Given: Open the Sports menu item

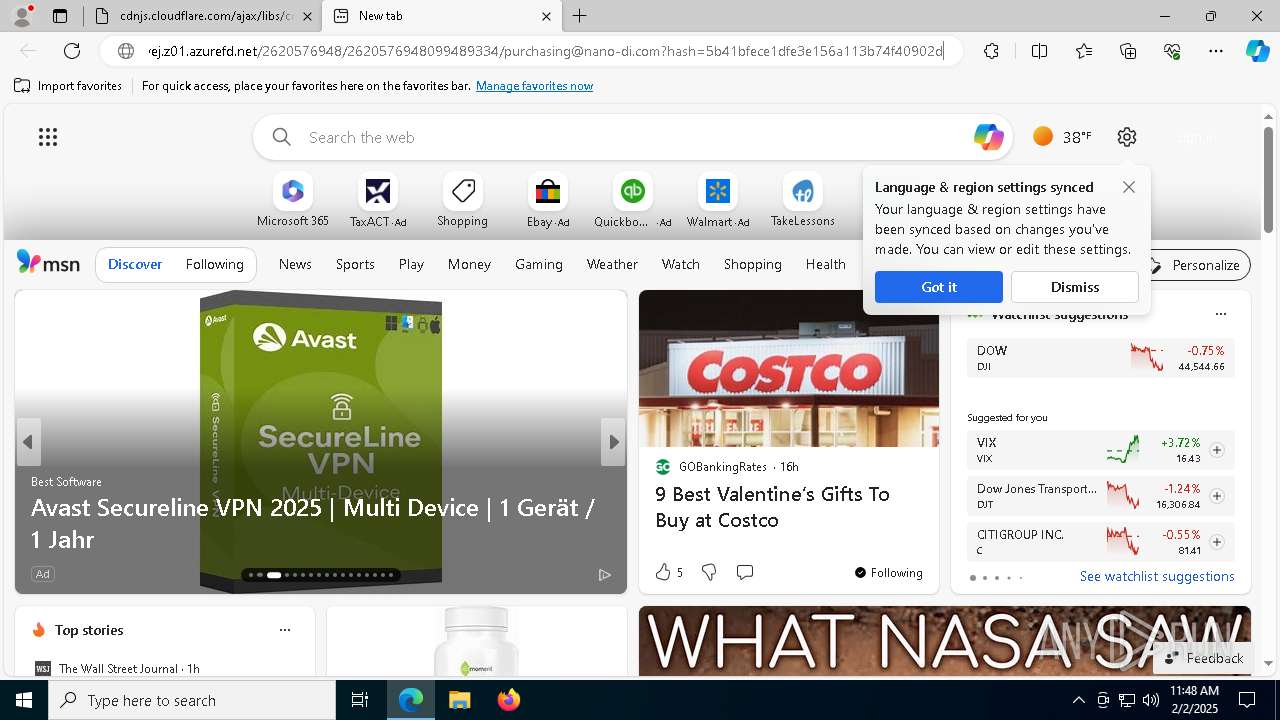Looking at the screenshot, I should point(355,264).
